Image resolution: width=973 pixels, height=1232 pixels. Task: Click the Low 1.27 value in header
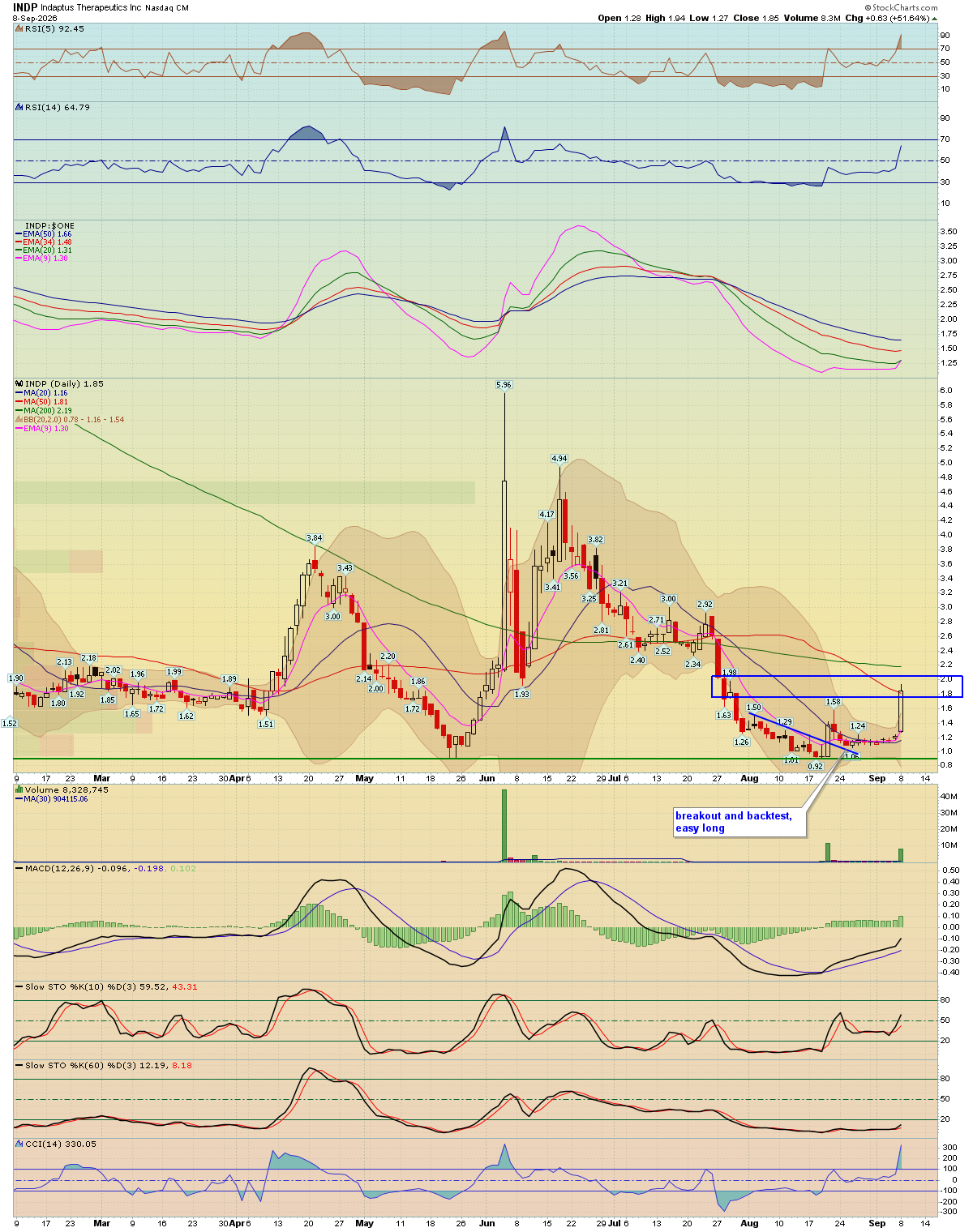click(x=709, y=18)
